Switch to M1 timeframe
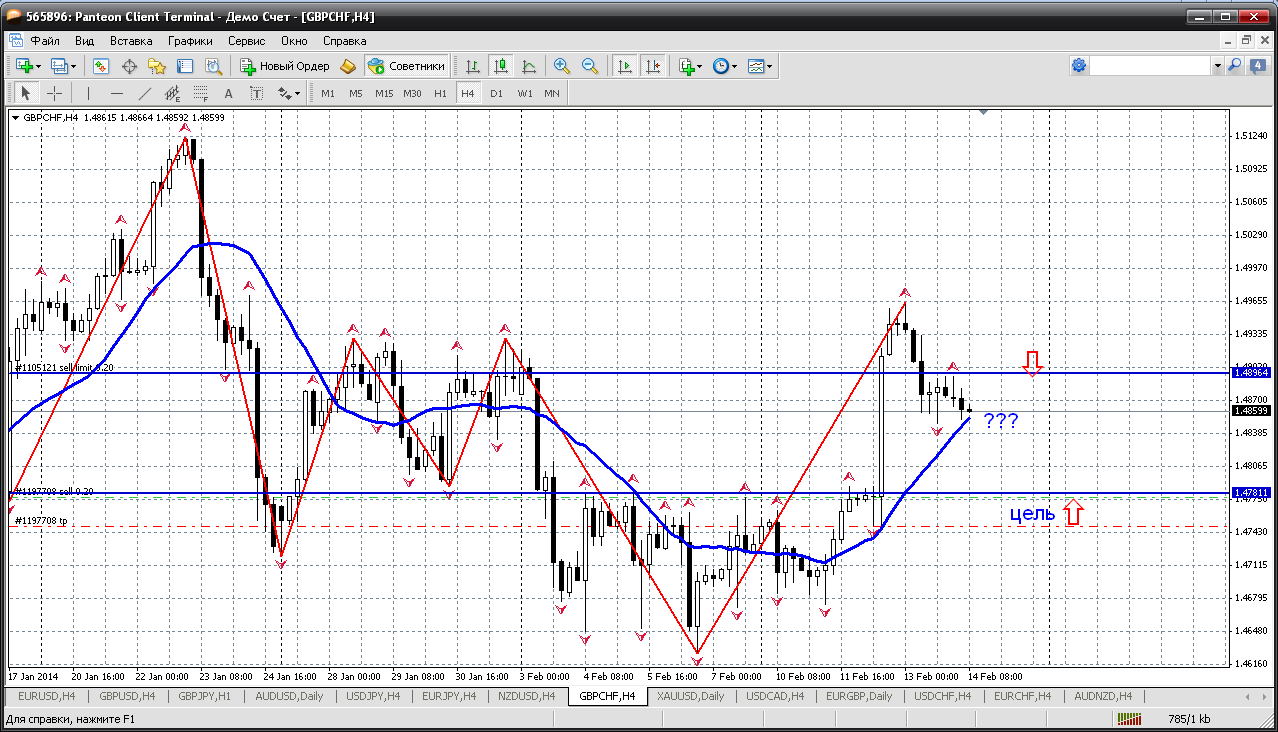1278x732 pixels. (x=327, y=93)
